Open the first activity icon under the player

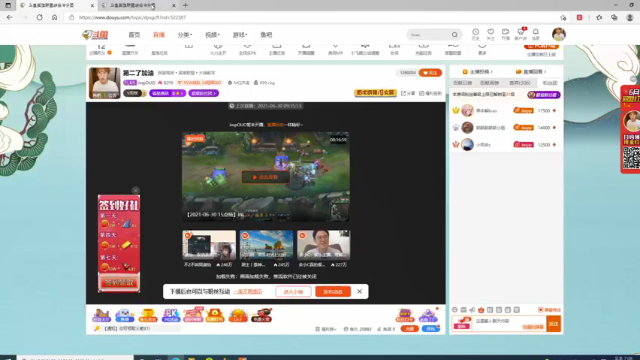point(102,316)
